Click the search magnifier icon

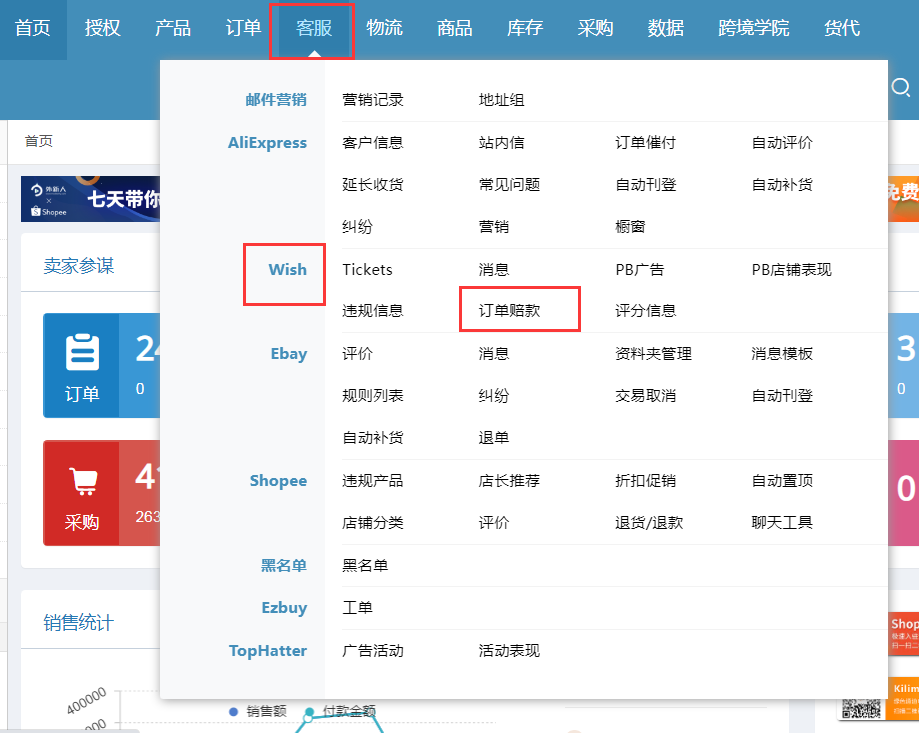click(x=901, y=88)
